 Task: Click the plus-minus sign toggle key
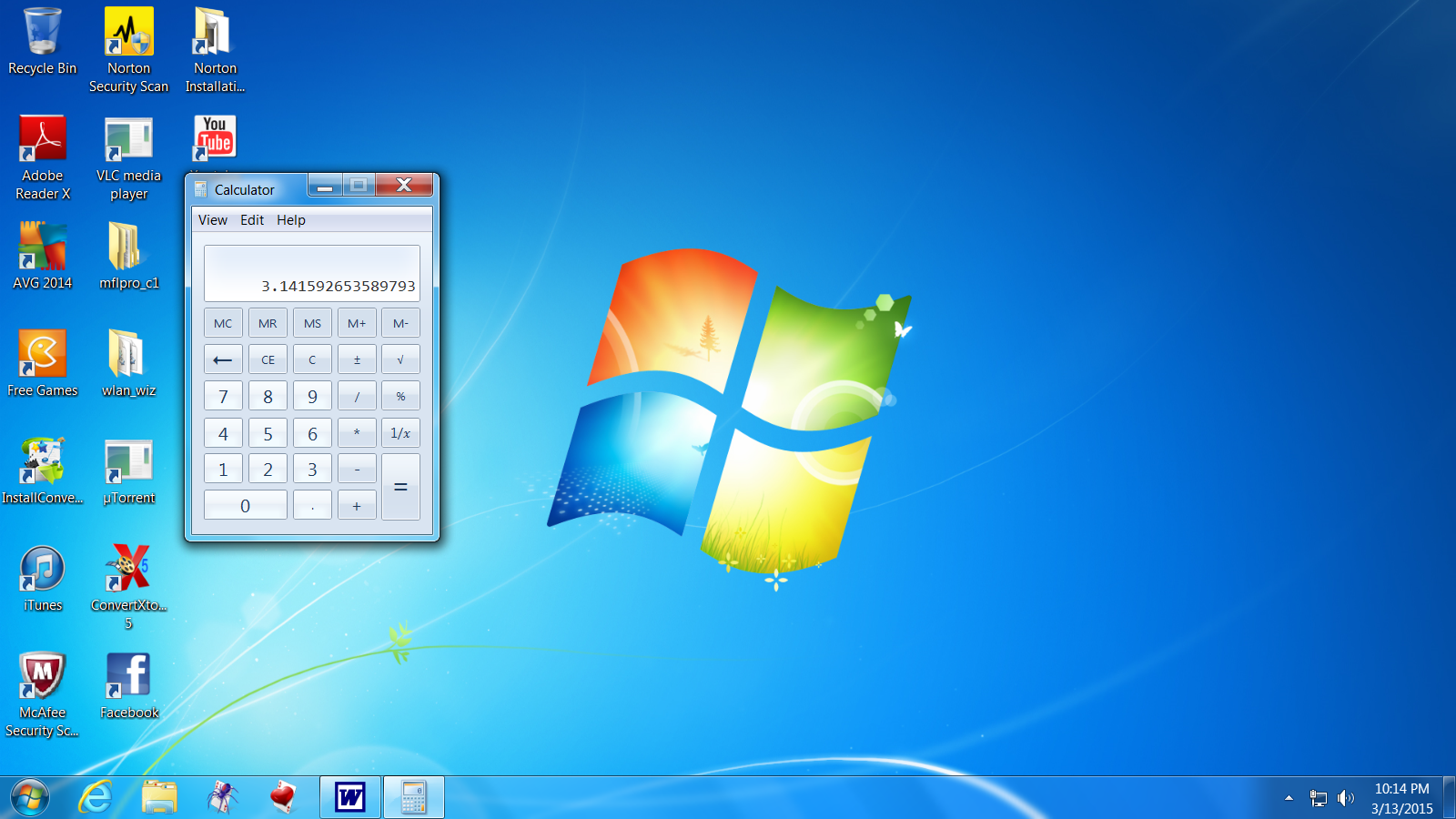pos(357,359)
